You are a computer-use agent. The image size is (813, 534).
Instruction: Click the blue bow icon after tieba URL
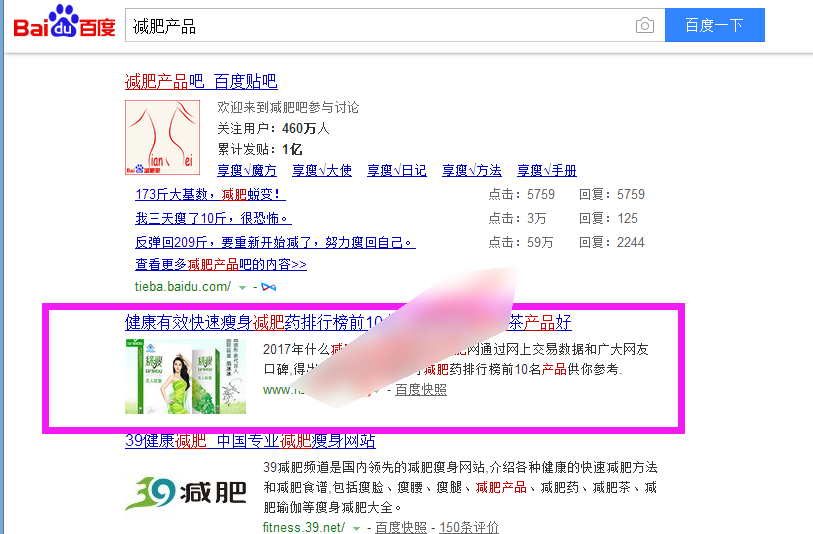(x=269, y=287)
